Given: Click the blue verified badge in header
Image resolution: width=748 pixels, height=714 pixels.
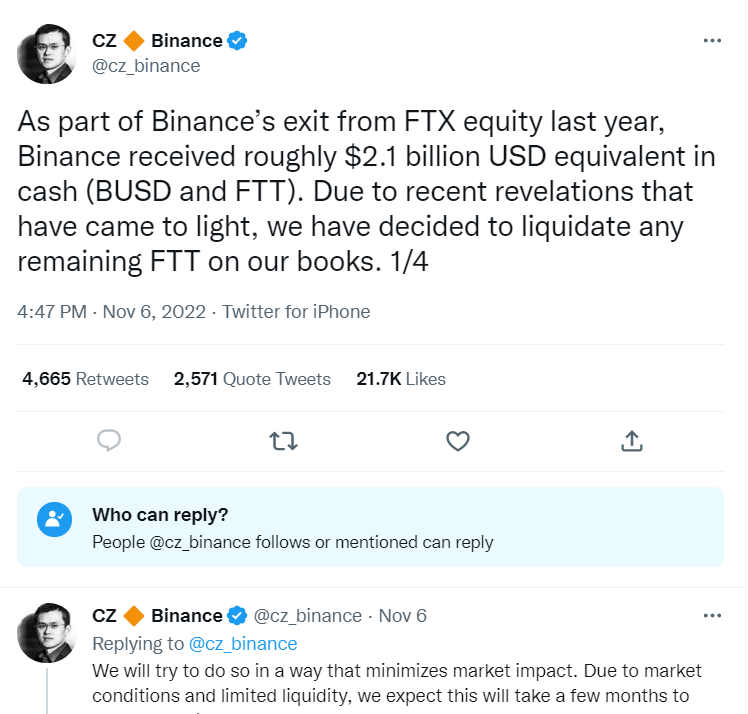Looking at the screenshot, I should click(x=237, y=41).
